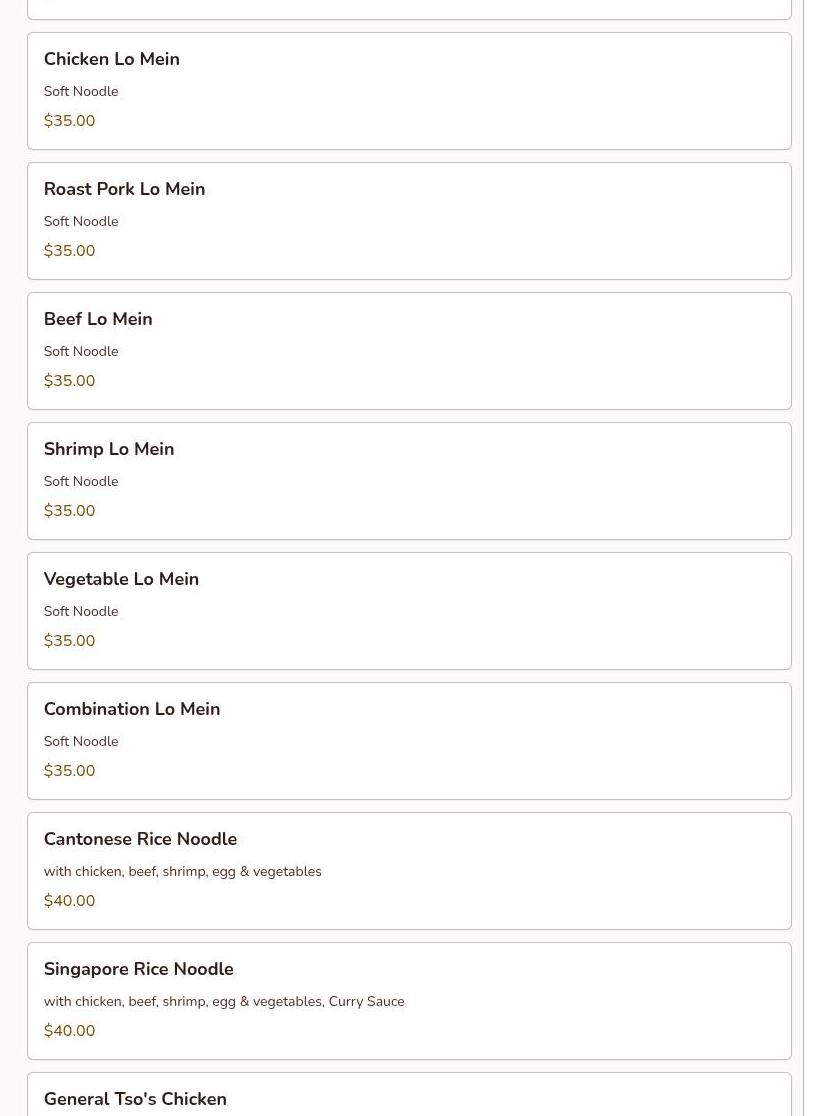Click the Shrimp Lo Mein $35.00 price
The height and width of the screenshot is (1116, 824).
click(x=69, y=511)
